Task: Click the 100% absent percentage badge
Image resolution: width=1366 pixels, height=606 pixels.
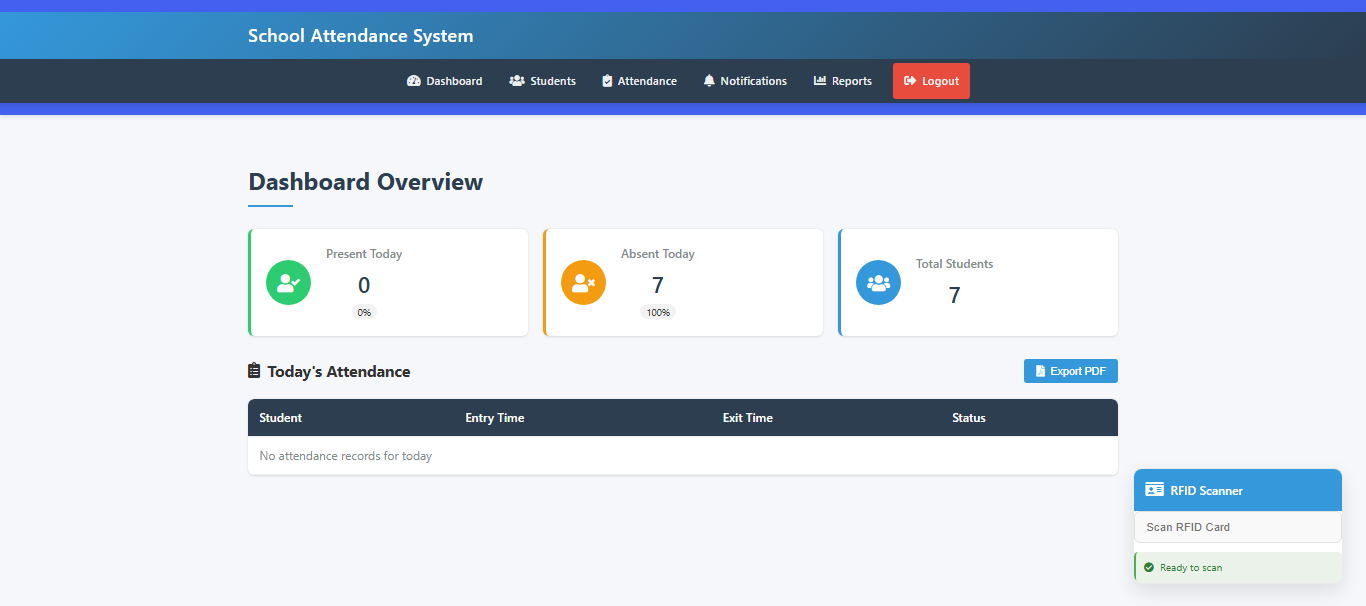Action: point(658,312)
